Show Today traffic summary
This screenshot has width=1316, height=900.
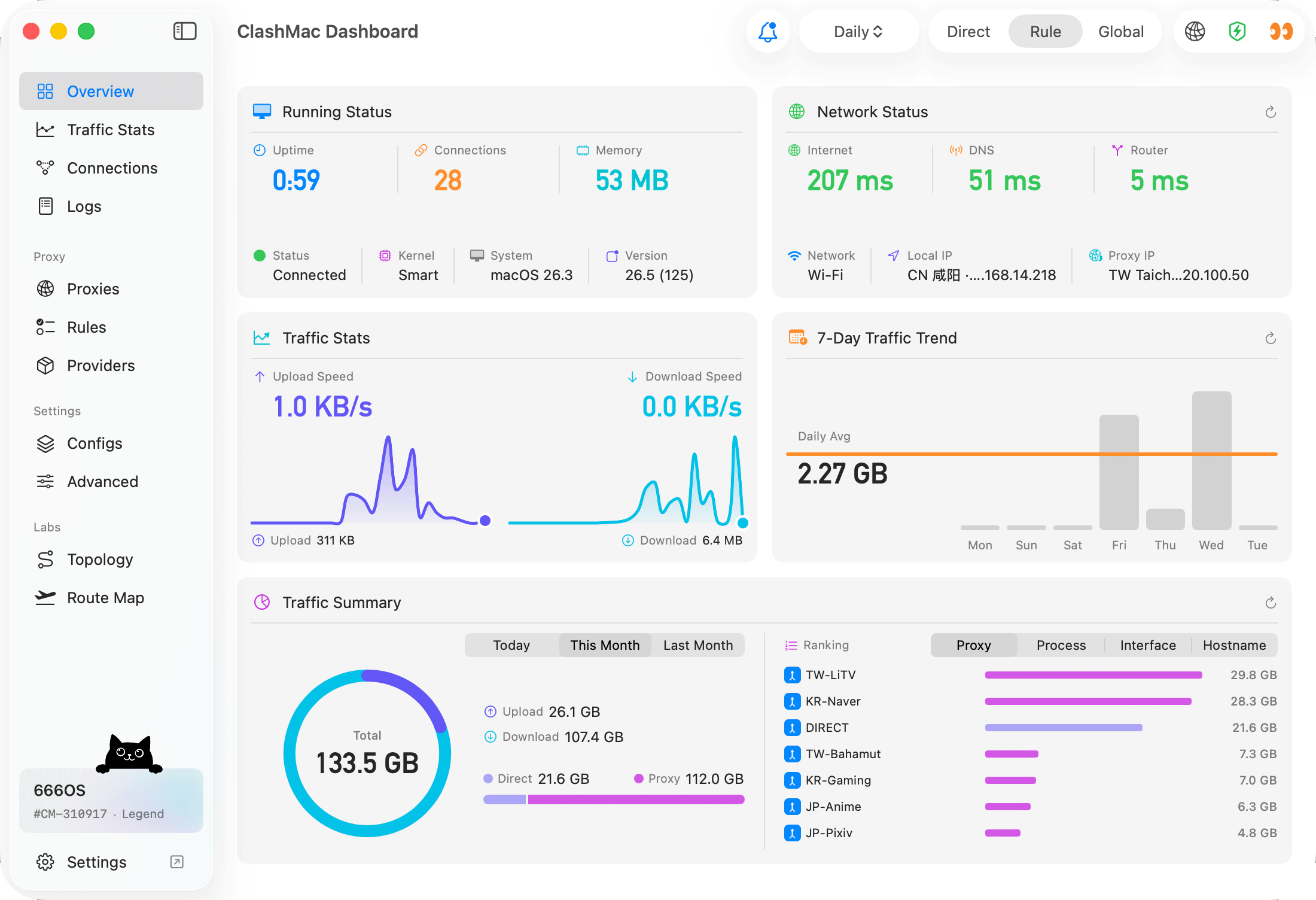point(511,645)
